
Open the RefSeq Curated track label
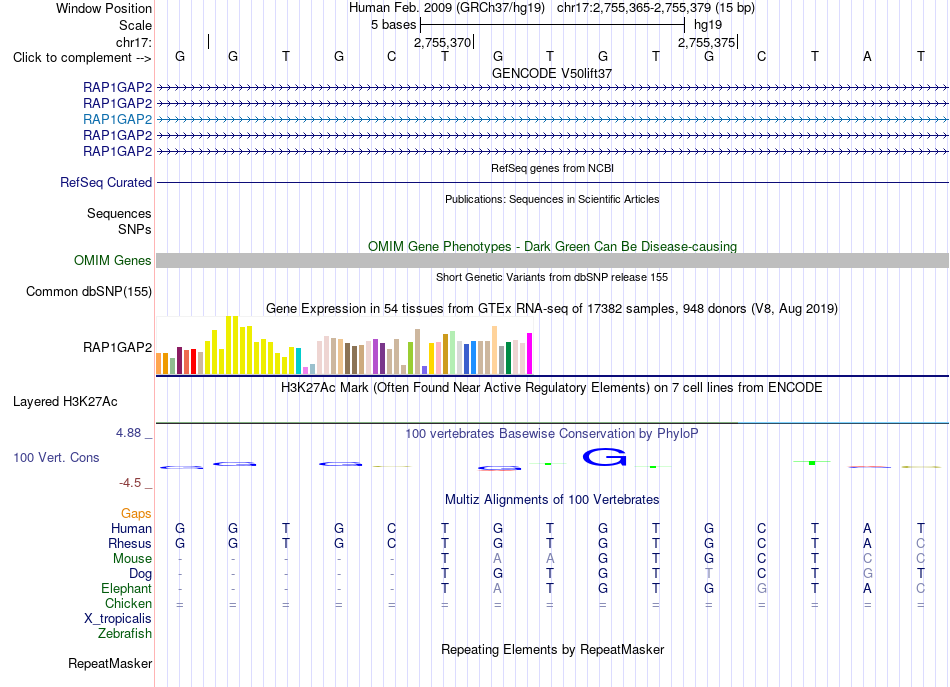[x=106, y=182]
